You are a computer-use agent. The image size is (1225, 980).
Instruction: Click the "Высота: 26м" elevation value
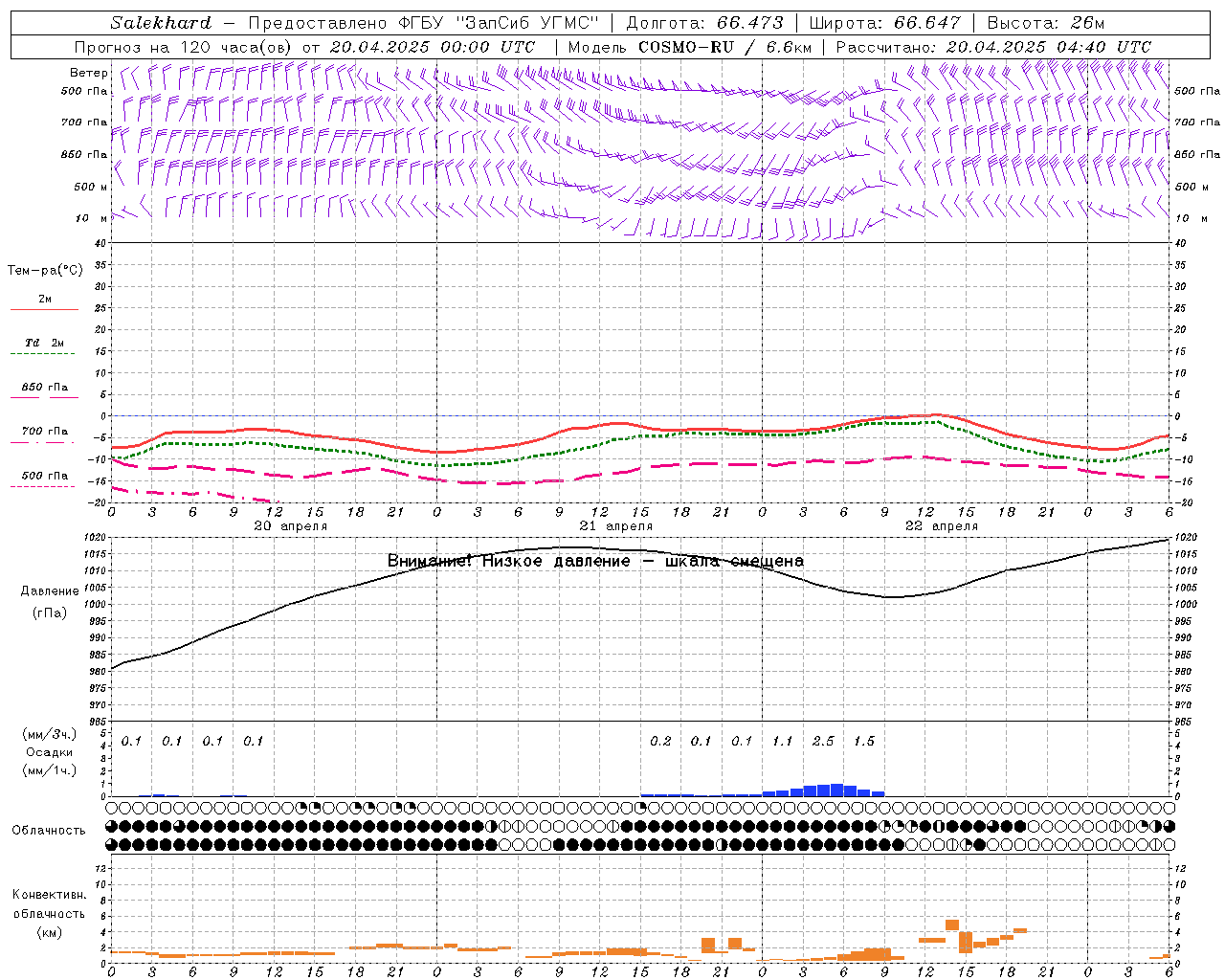click(x=1046, y=23)
